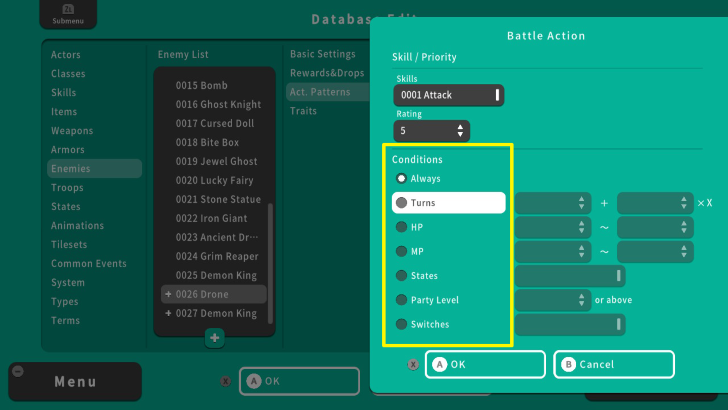728x410 pixels.
Task: Select Items in the database categories
Action: pos(64,112)
